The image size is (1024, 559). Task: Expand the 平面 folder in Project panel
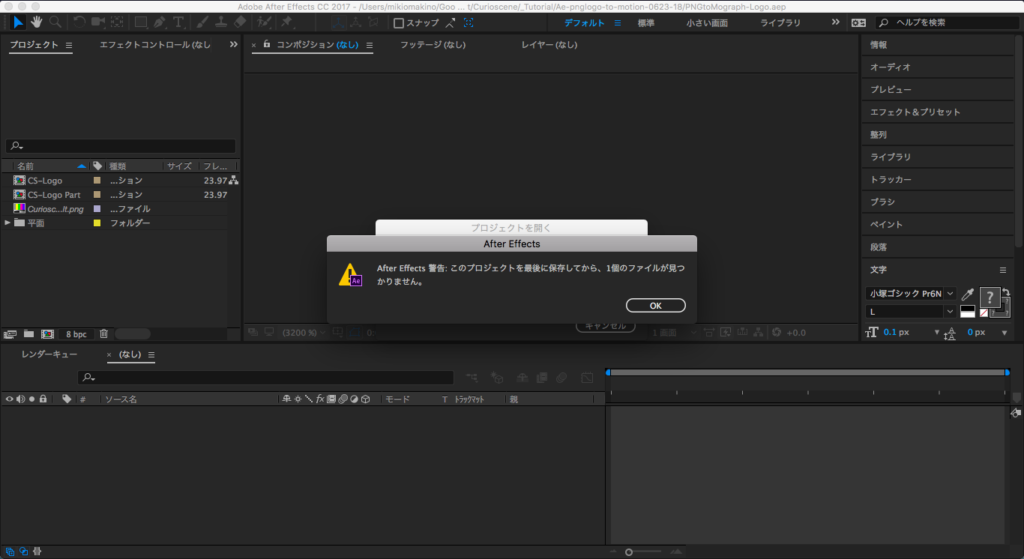pyautogui.click(x=8, y=223)
